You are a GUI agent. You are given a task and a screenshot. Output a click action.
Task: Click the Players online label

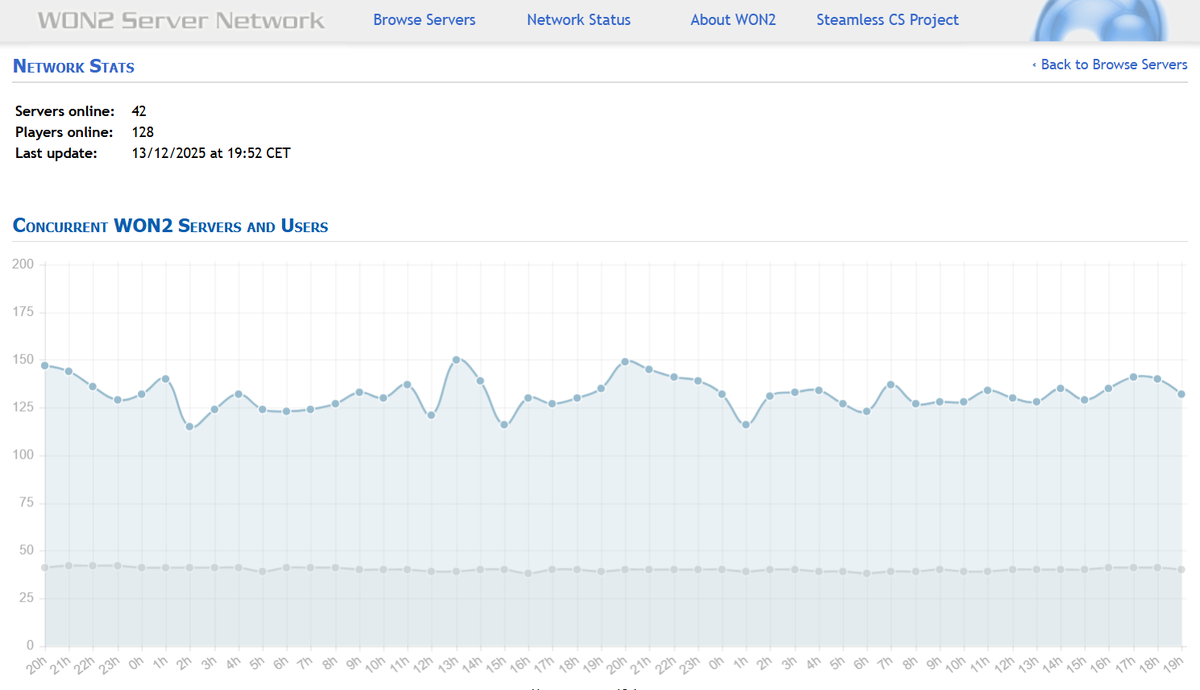[x=65, y=132]
